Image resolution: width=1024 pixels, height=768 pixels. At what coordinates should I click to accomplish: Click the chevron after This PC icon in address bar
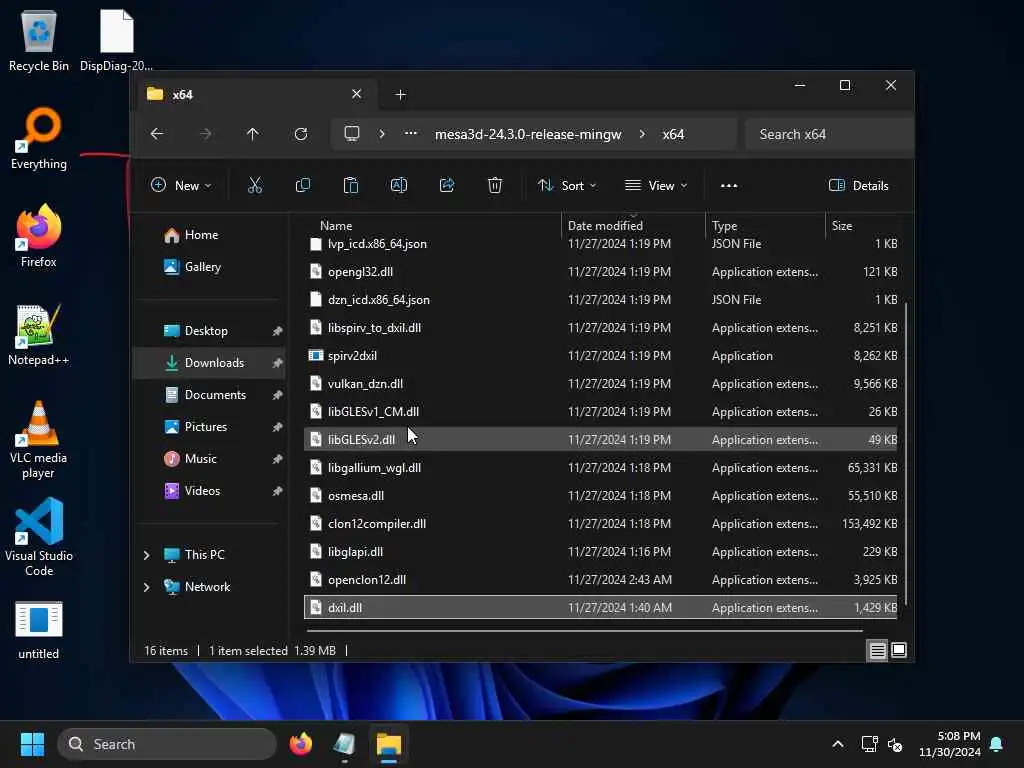pyautogui.click(x=382, y=134)
